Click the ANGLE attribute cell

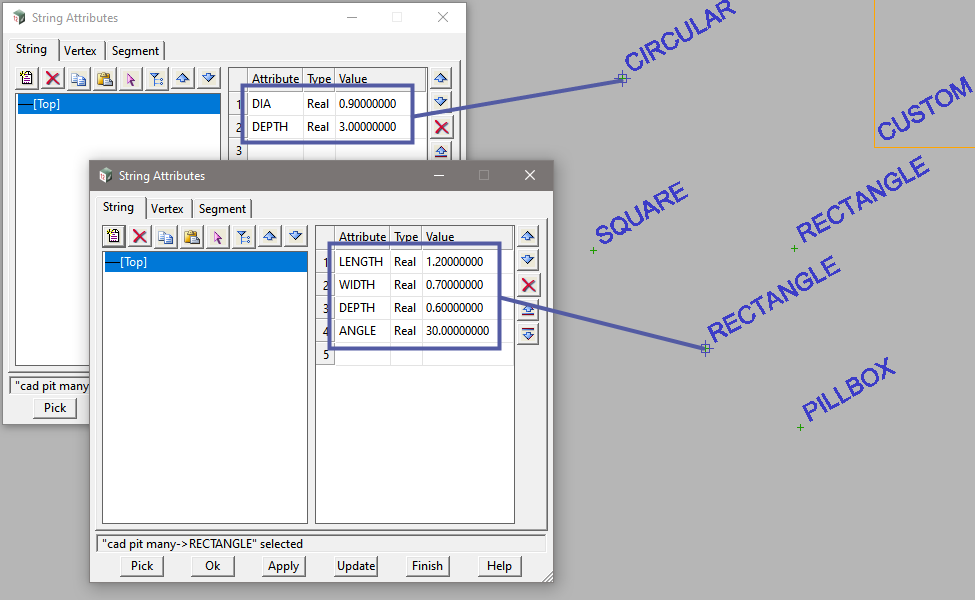click(x=363, y=331)
